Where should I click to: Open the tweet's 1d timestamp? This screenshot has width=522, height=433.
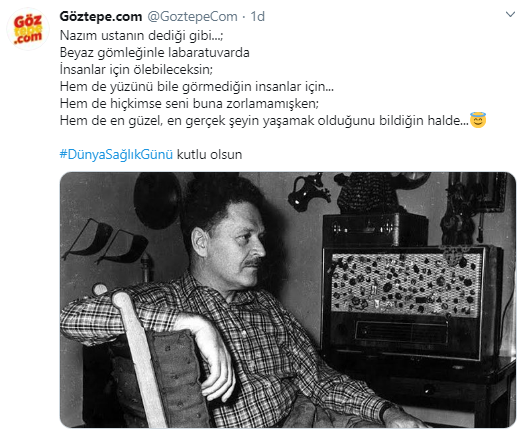pos(257,16)
